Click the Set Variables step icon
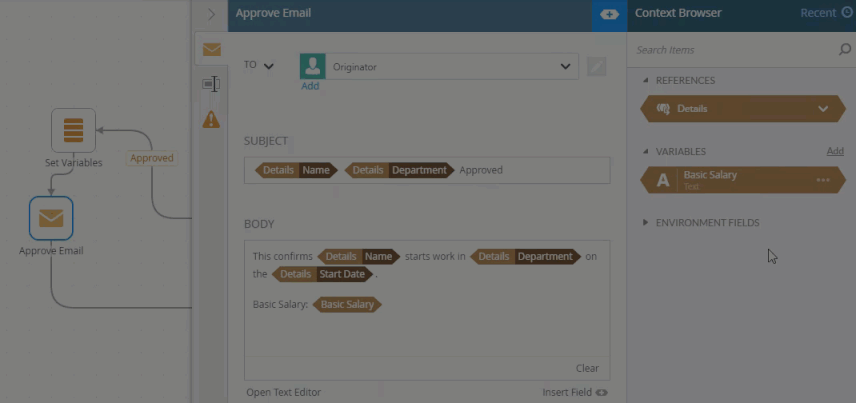 [x=74, y=130]
